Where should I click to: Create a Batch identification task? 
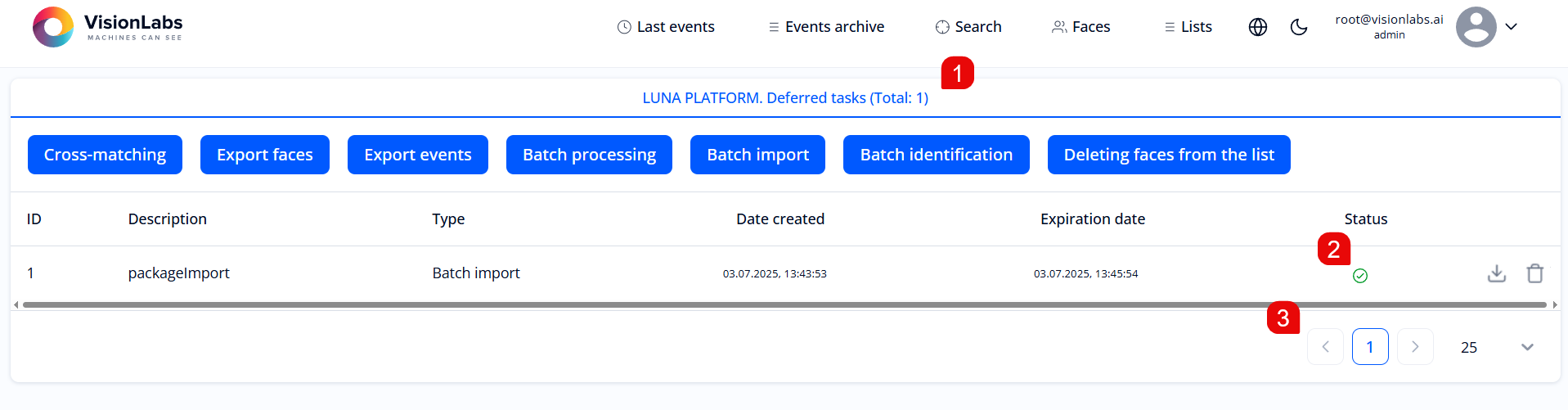[x=936, y=155]
